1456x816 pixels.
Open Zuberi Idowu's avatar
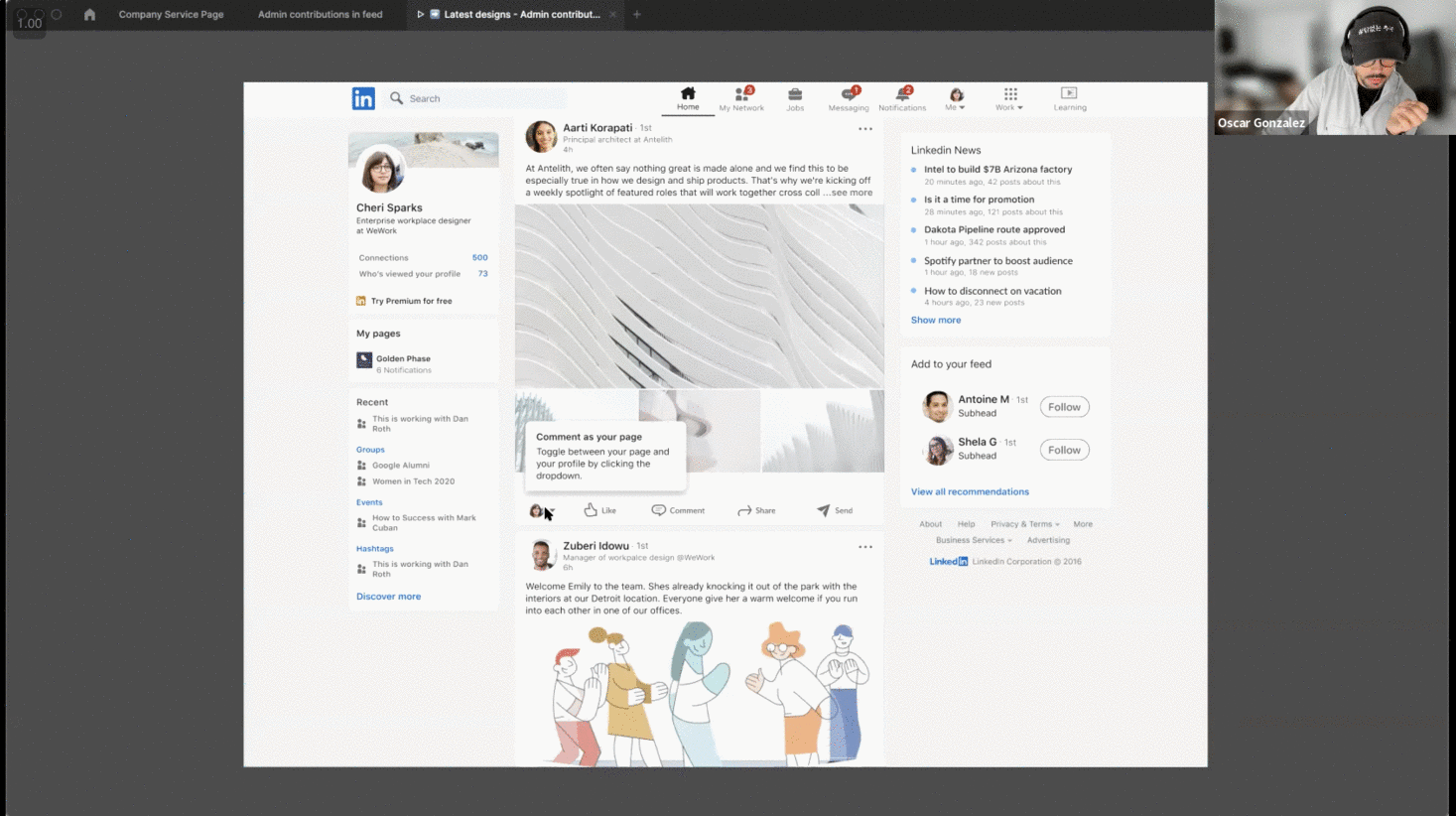coord(542,555)
